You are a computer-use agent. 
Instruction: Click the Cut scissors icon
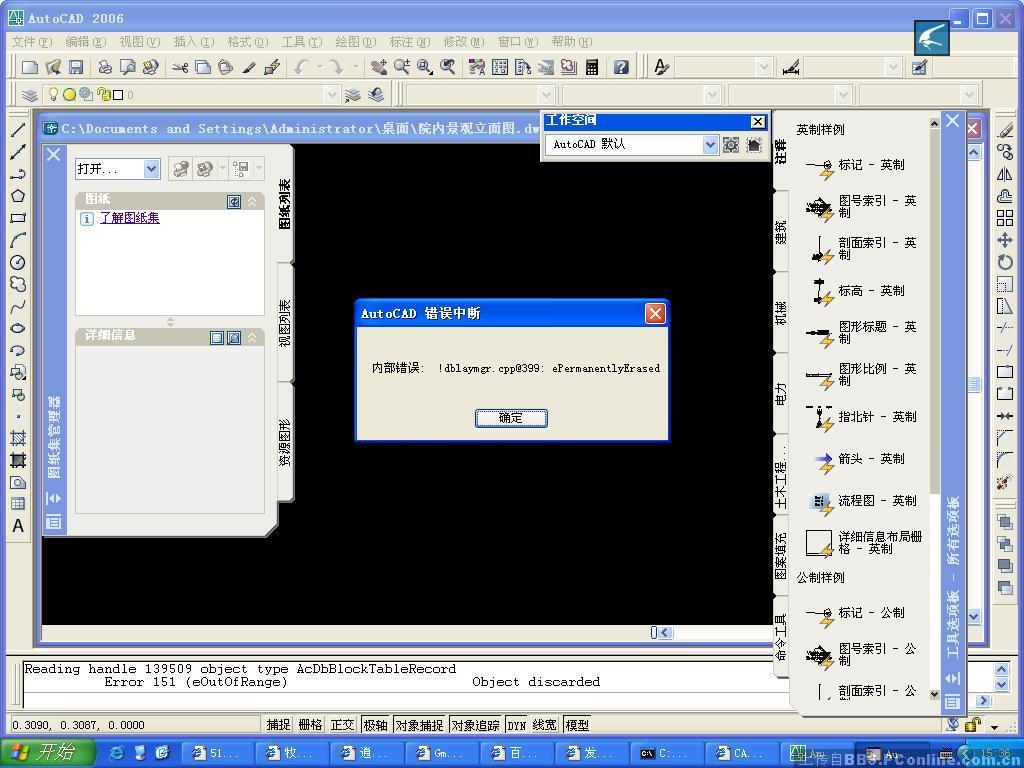click(x=180, y=67)
